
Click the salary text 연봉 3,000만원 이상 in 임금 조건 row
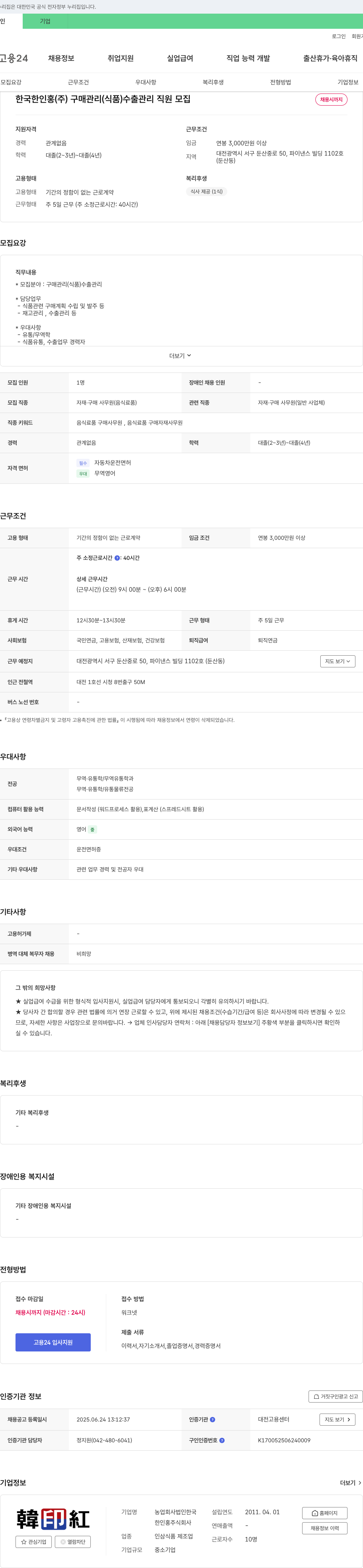click(x=282, y=538)
